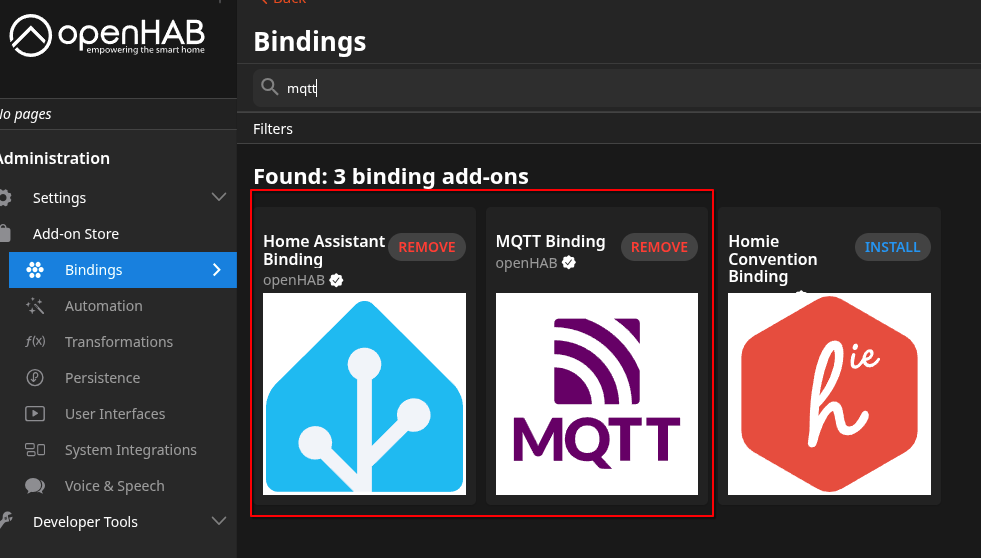Click the Homie logo image
981x558 pixels.
coord(830,394)
